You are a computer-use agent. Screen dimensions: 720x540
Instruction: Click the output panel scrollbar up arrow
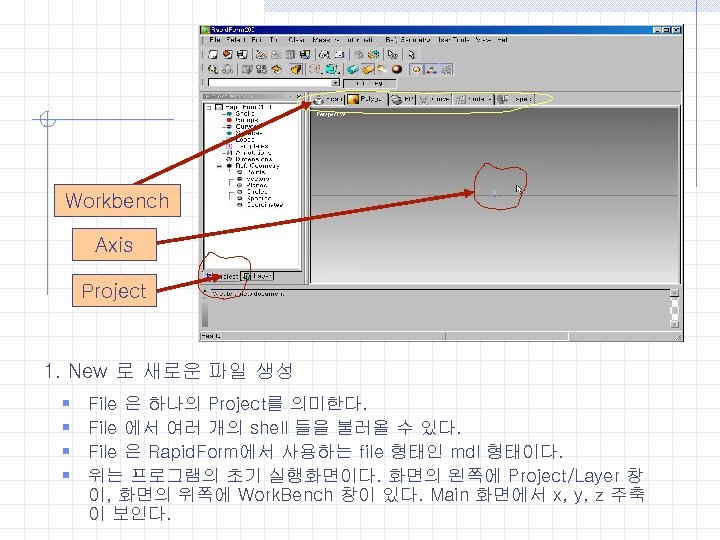click(x=674, y=293)
